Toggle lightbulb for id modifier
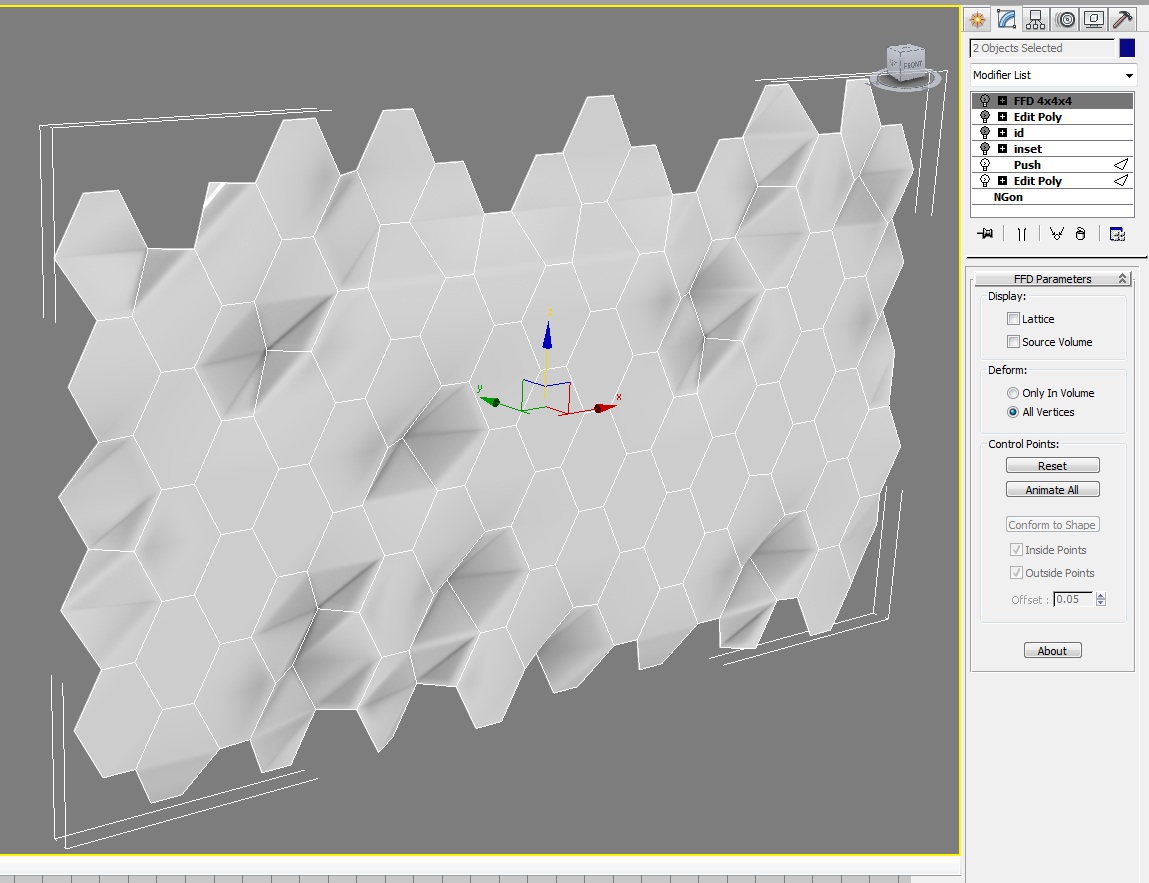 (x=985, y=133)
